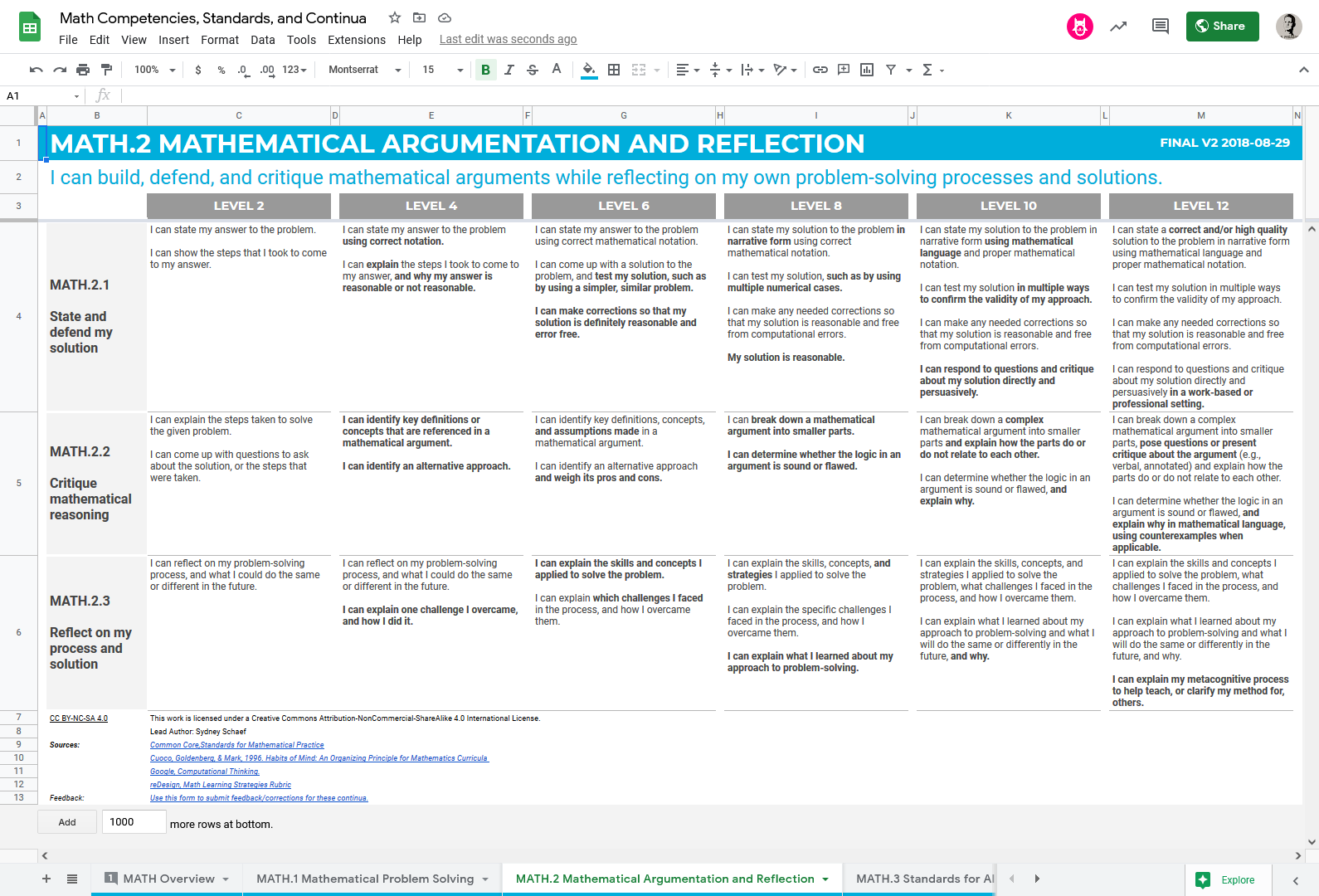The height and width of the screenshot is (896, 1319).
Task: Click the undo arrow icon
Action: click(36, 70)
